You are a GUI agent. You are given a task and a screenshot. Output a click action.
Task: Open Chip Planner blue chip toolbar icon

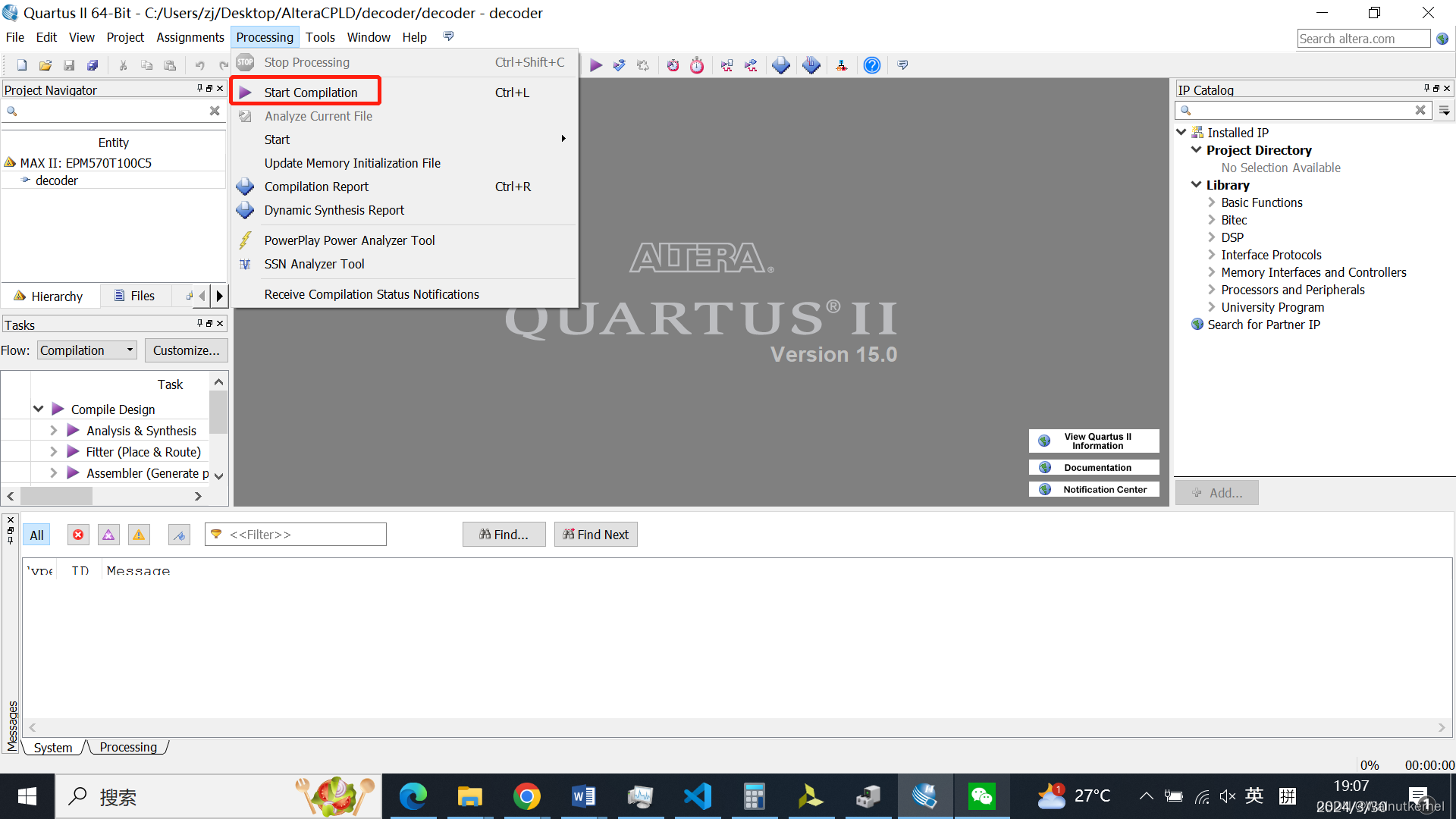(x=781, y=65)
